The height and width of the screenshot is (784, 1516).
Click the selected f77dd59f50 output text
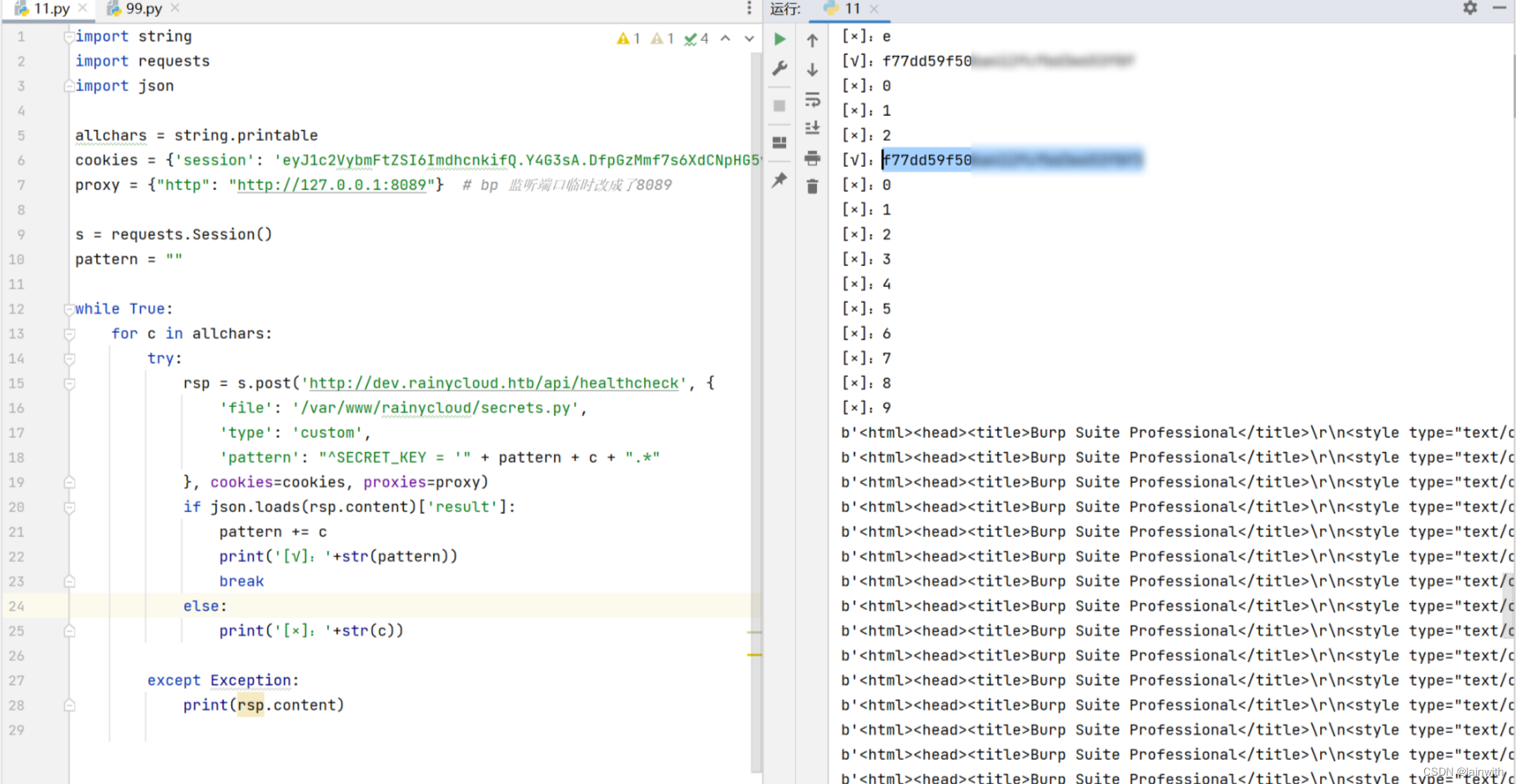click(1012, 160)
